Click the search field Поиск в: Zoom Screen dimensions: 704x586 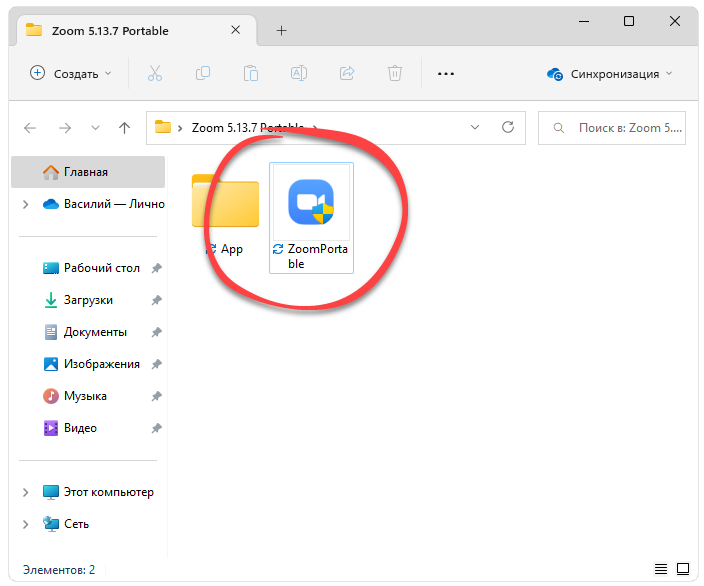(x=612, y=128)
